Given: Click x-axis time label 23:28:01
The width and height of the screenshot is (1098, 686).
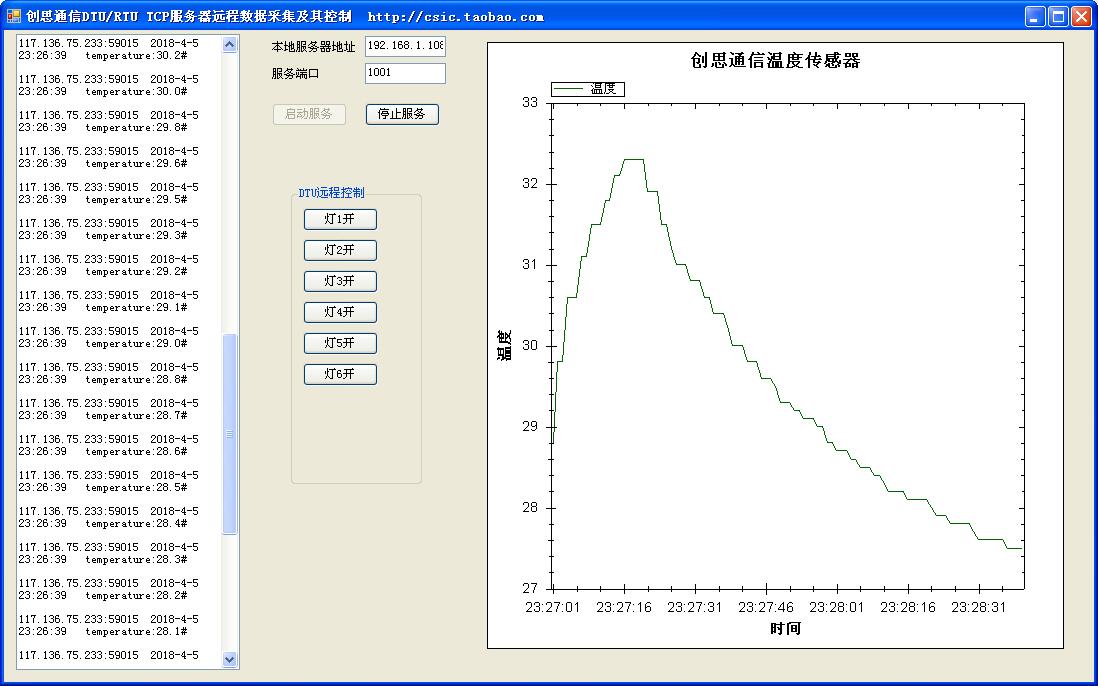Looking at the screenshot, I should pos(837,608).
